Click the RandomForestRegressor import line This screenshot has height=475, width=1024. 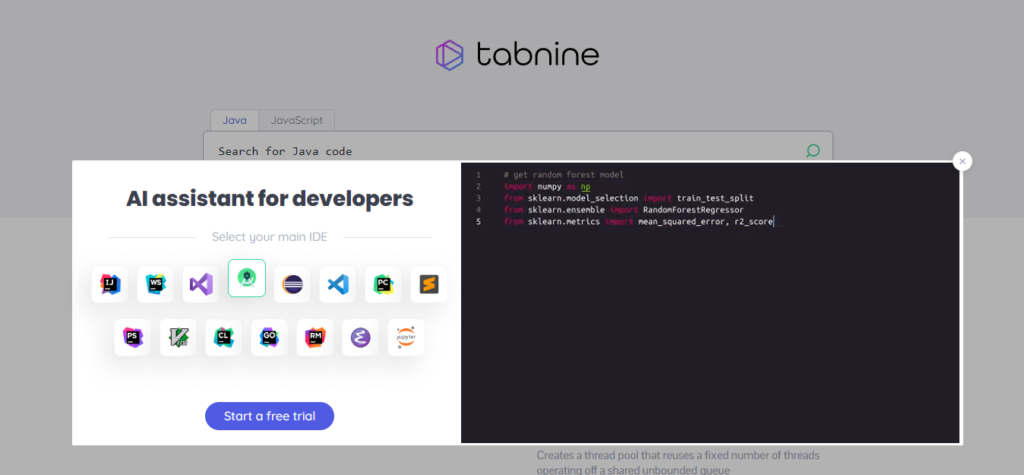623,210
